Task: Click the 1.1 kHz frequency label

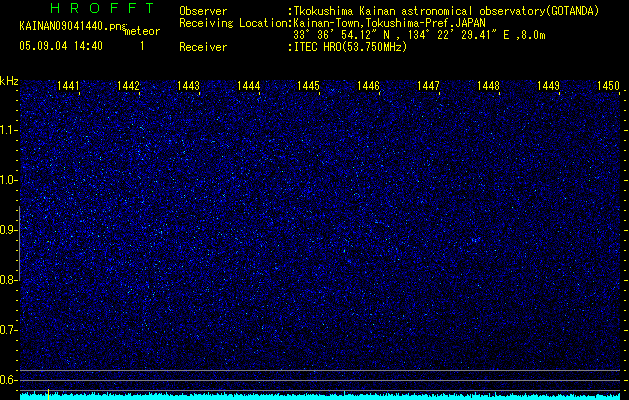Action: click(8, 130)
